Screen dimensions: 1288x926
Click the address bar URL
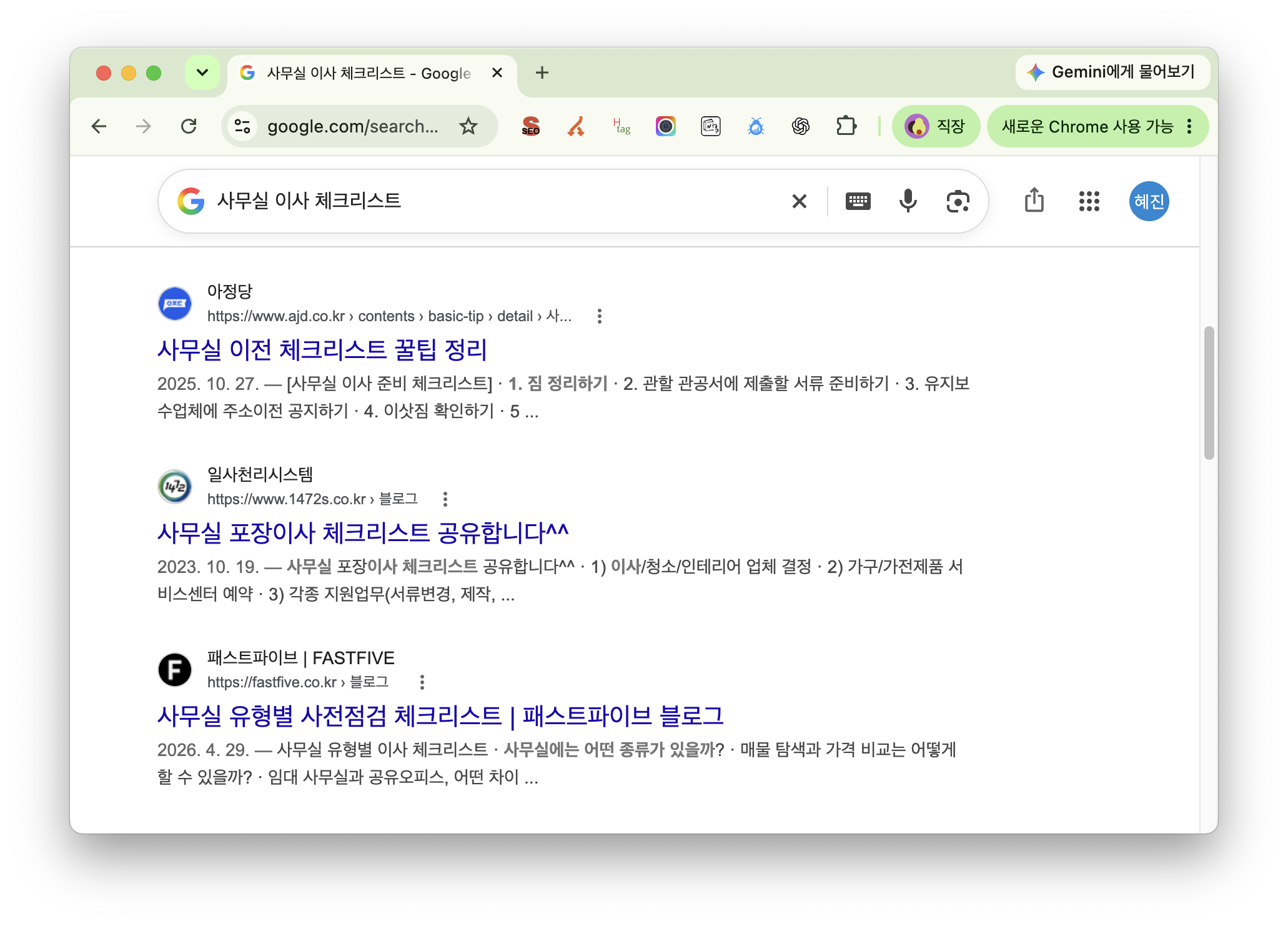353,126
